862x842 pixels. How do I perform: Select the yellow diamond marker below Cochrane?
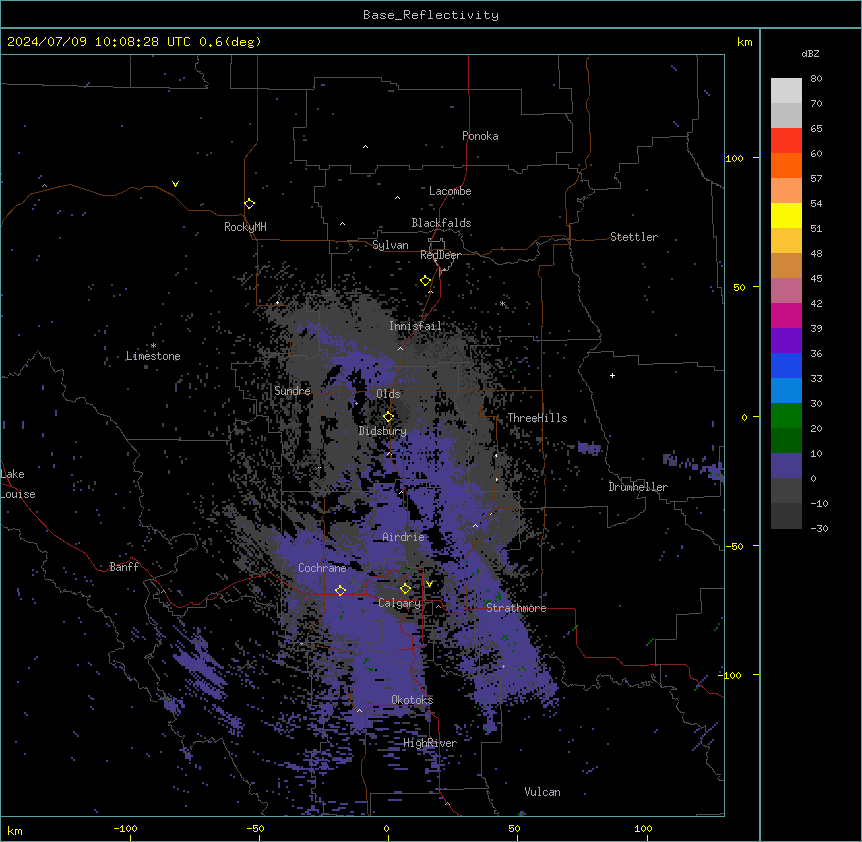click(340, 590)
